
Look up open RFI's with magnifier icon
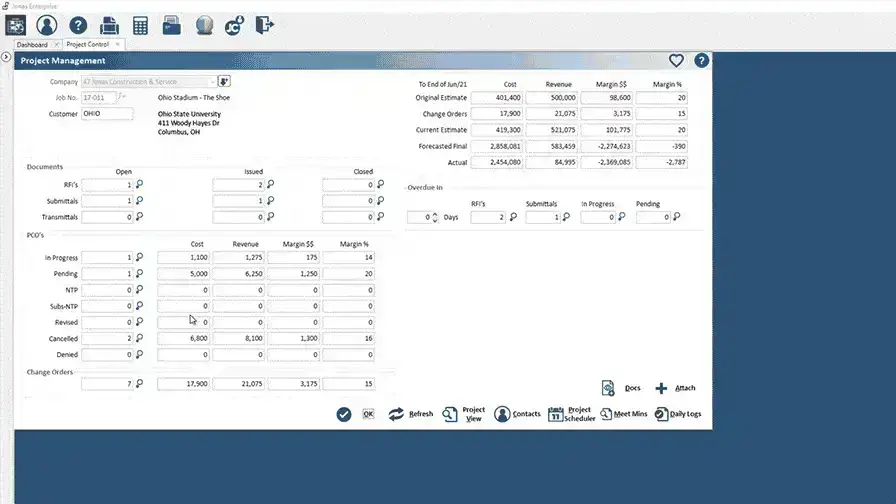tap(140, 185)
